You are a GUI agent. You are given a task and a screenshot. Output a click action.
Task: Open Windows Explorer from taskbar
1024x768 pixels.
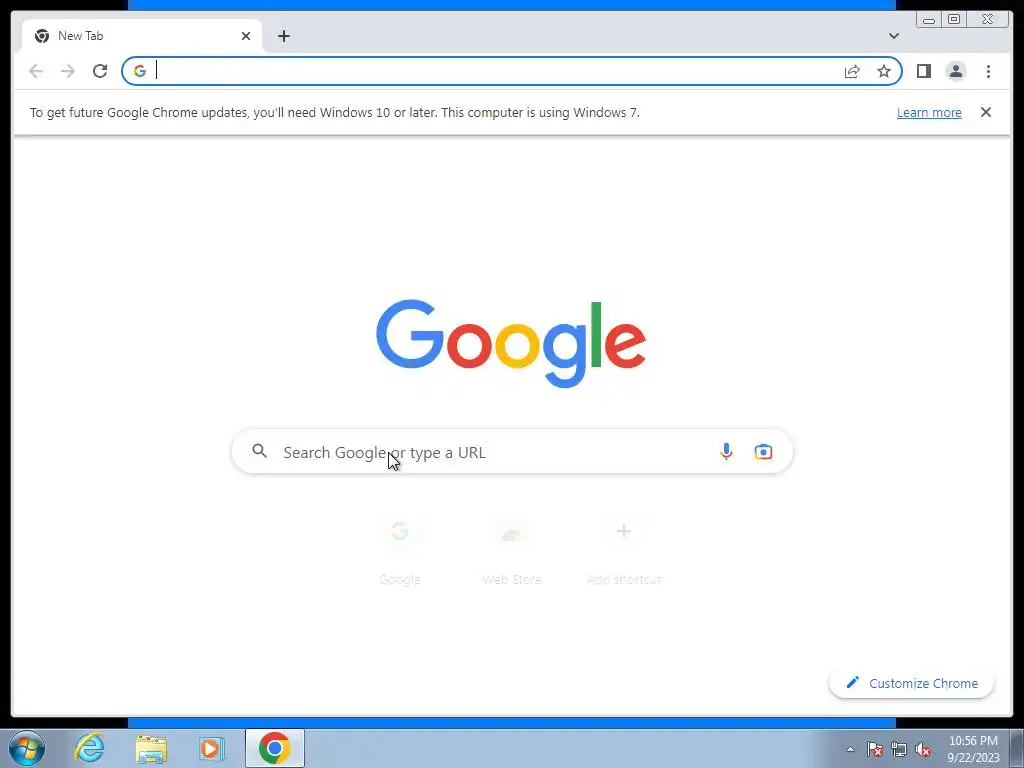pos(151,748)
